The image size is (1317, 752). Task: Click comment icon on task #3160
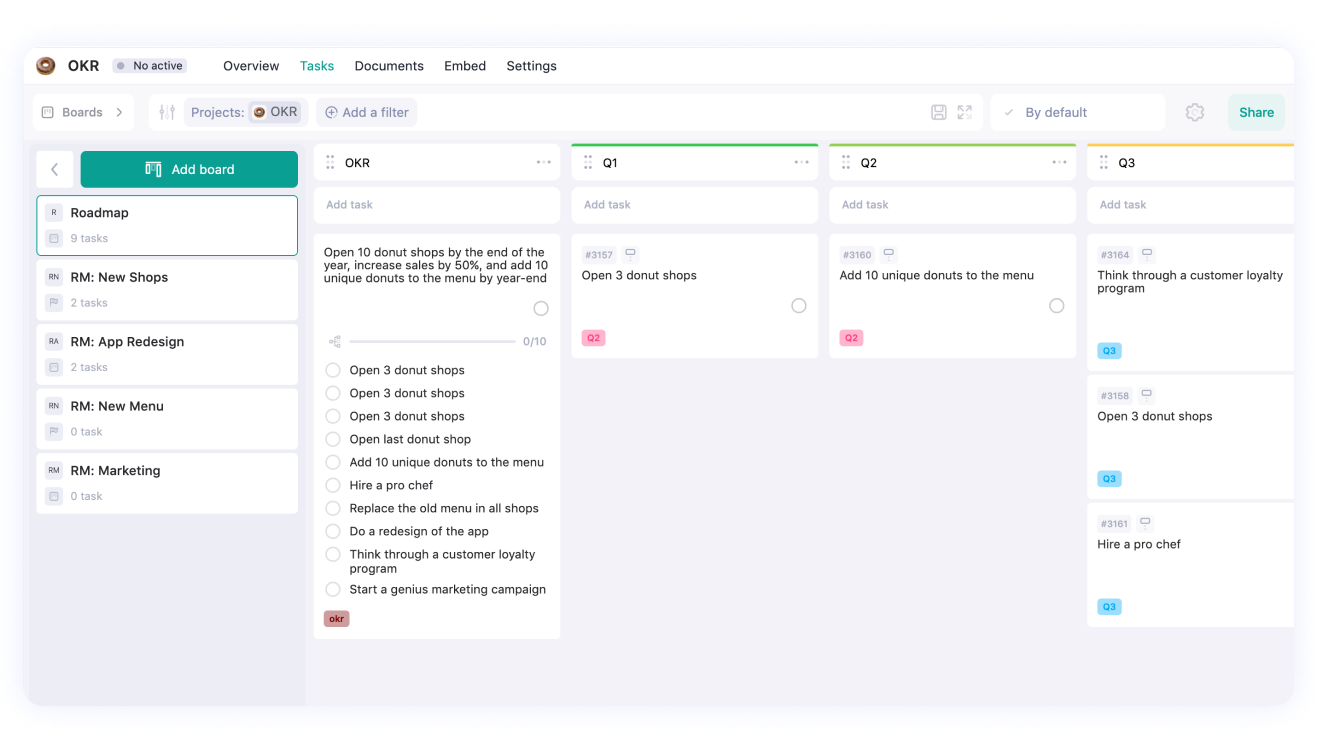(889, 254)
